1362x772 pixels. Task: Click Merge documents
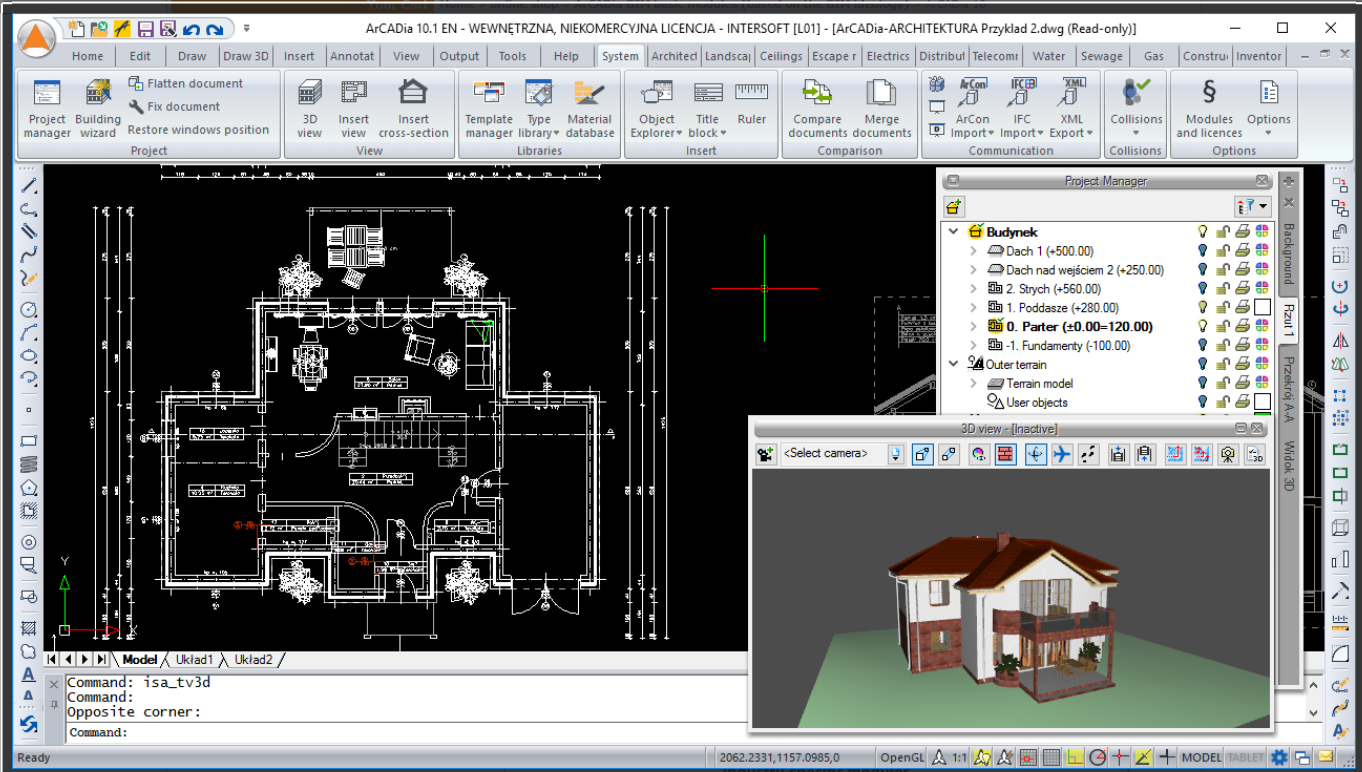pyautogui.click(x=882, y=109)
